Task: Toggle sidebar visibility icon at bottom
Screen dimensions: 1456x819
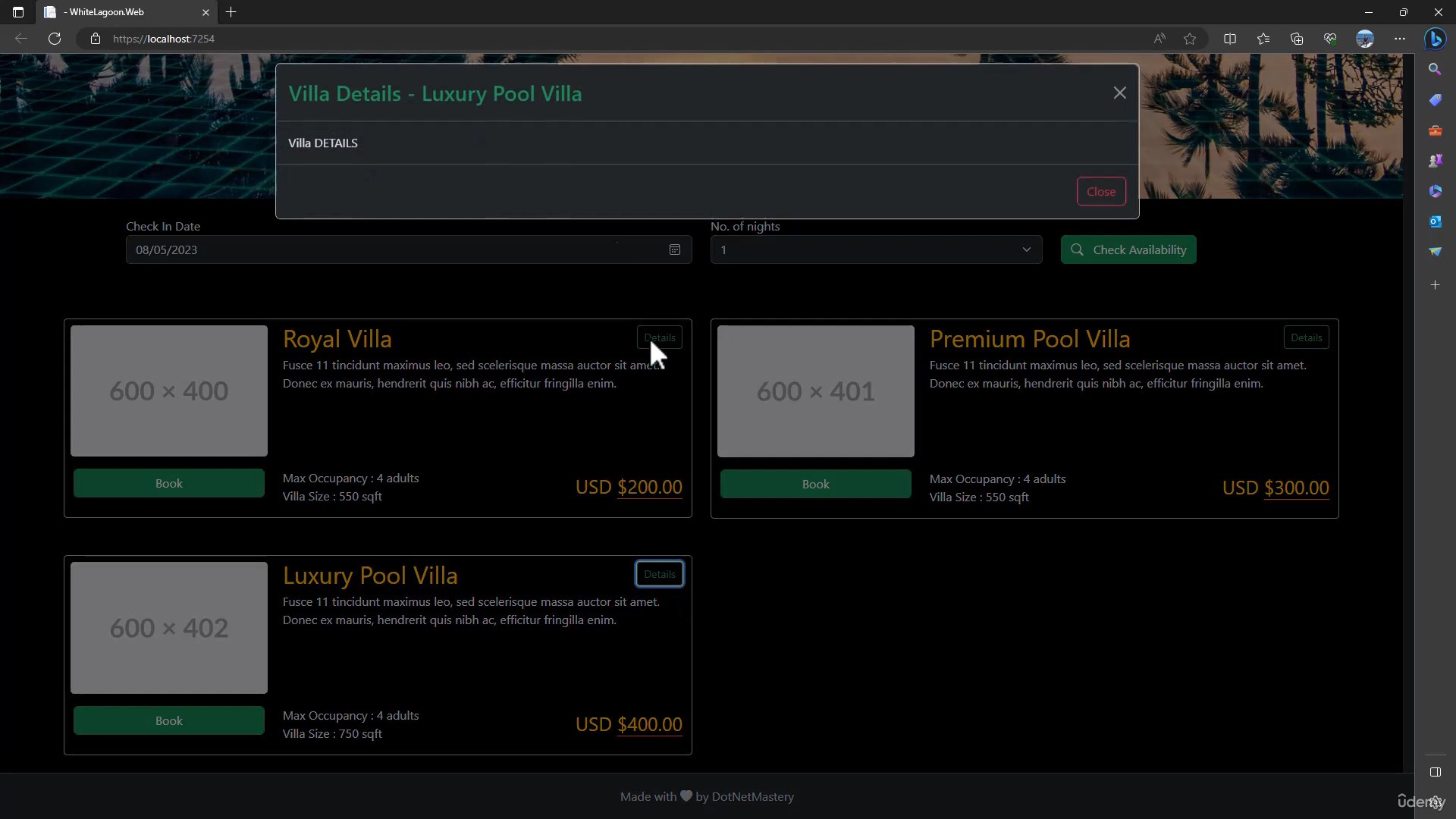Action: pos(1435,772)
